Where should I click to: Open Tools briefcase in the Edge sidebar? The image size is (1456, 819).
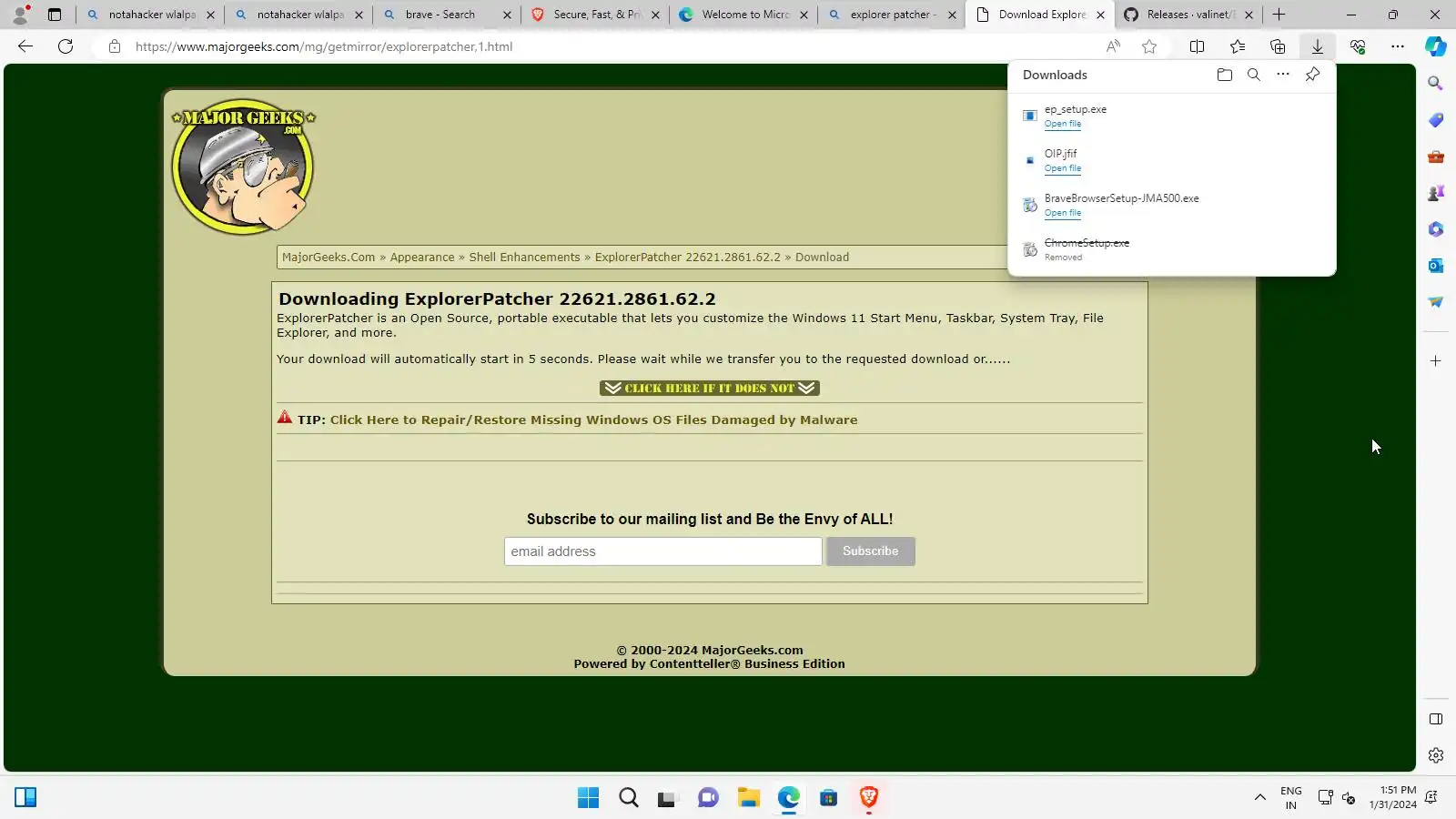pos(1436,157)
